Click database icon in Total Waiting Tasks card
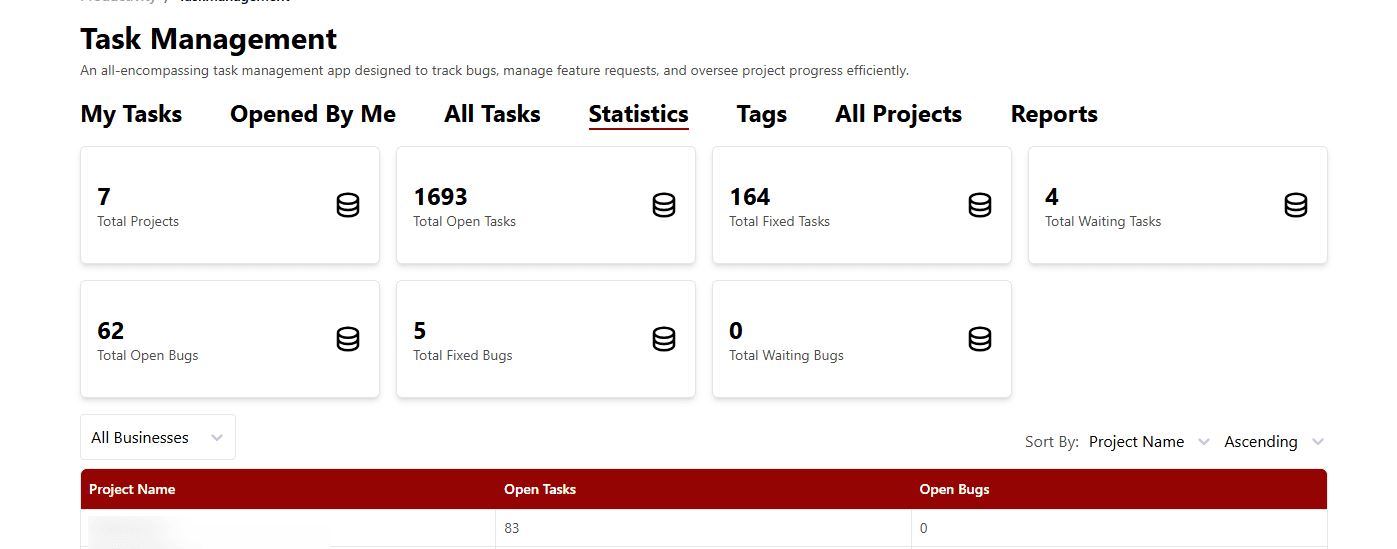Image resolution: width=1397 pixels, height=549 pixels. 1296,205
